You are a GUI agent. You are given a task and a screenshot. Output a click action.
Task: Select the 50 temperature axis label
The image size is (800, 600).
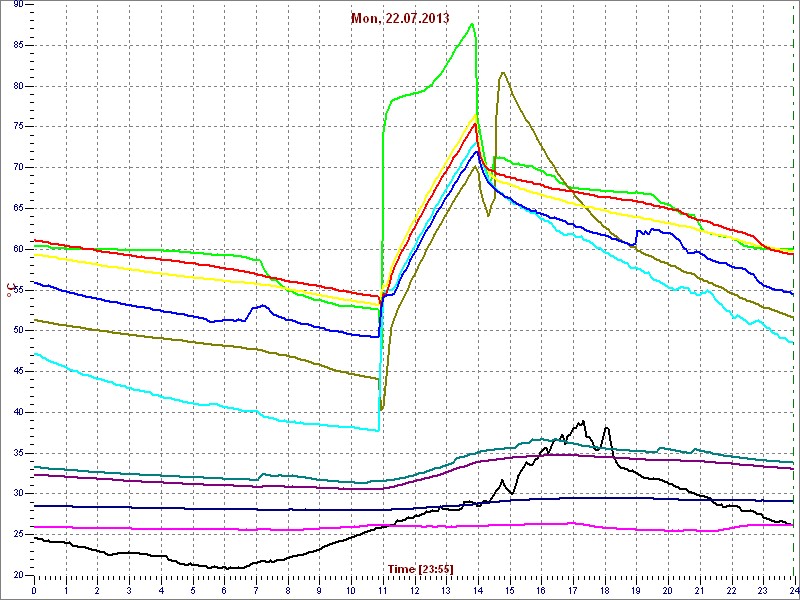(x=18, y=331)
